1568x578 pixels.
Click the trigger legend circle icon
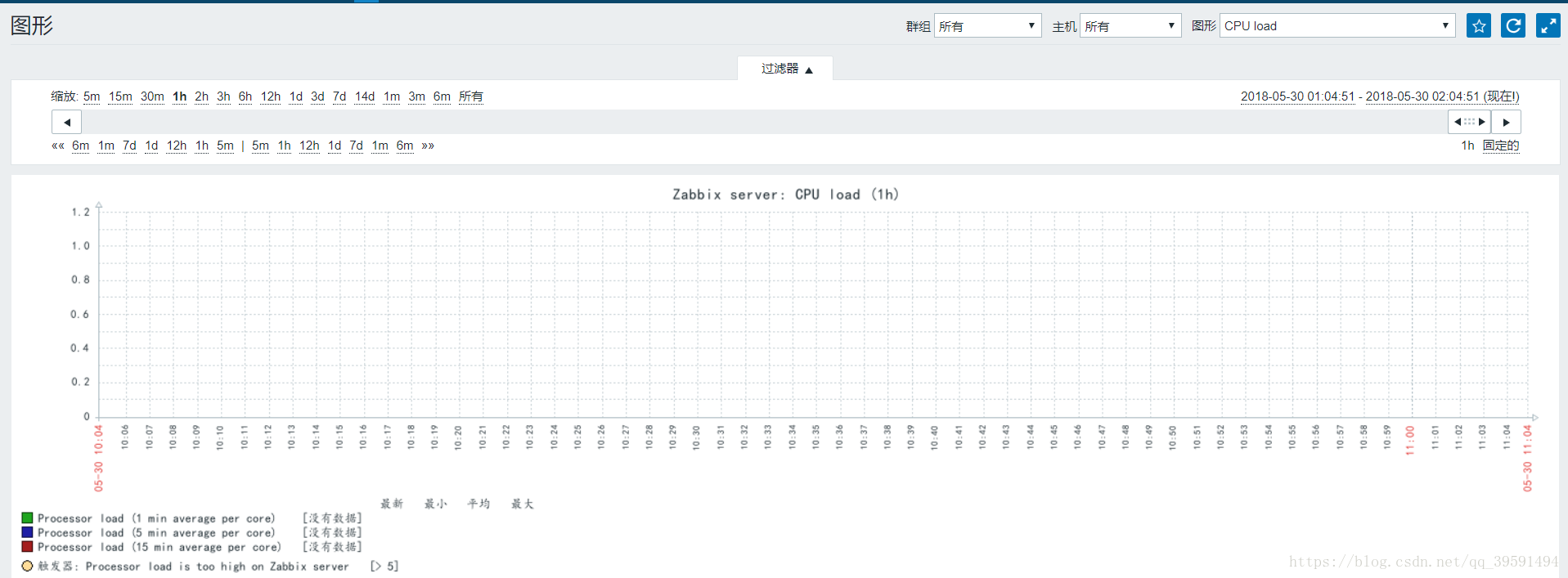click(x=27, y=566)
